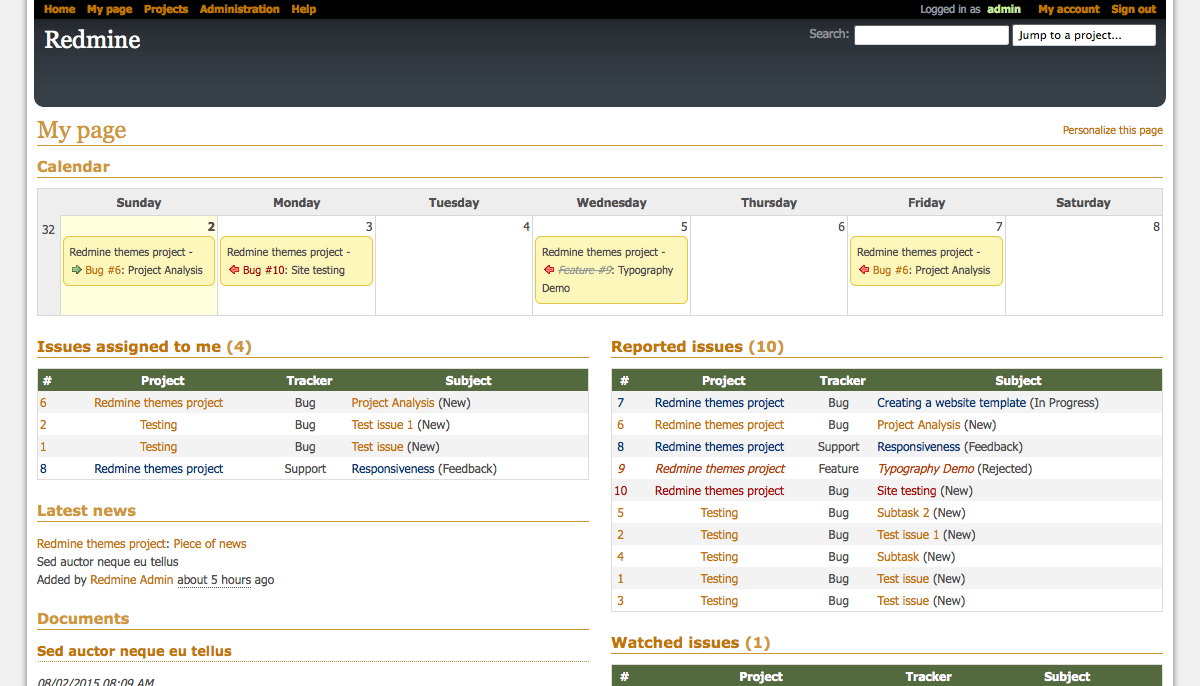Click Wednesday column header in calendar

611,203
